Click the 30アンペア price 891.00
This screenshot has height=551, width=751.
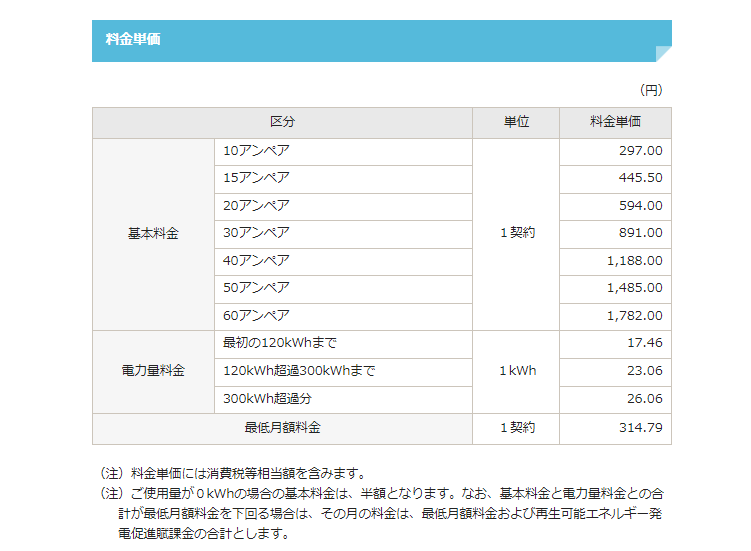[640, 233]
